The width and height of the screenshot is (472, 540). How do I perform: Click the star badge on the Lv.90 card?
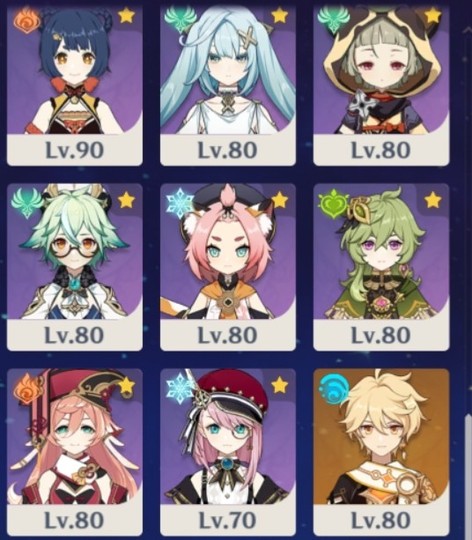(126, 16)
